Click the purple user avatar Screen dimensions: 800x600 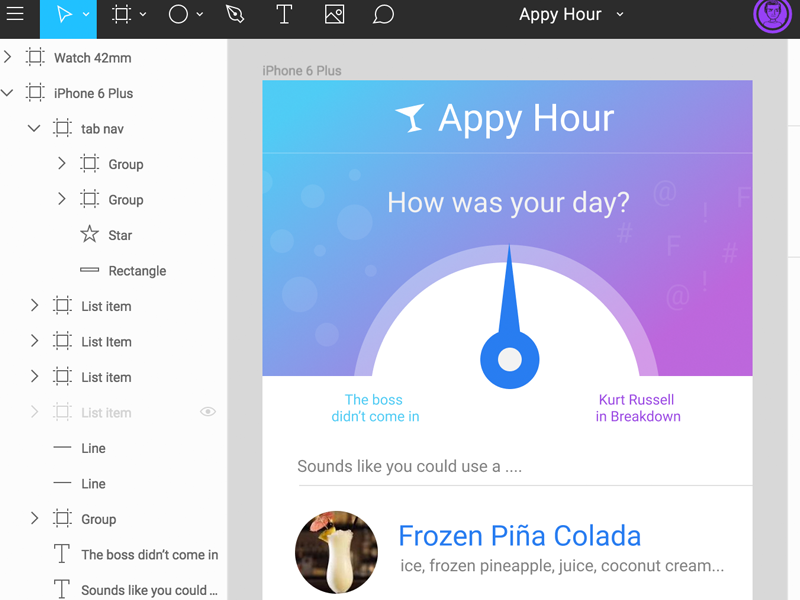(772, 15)
